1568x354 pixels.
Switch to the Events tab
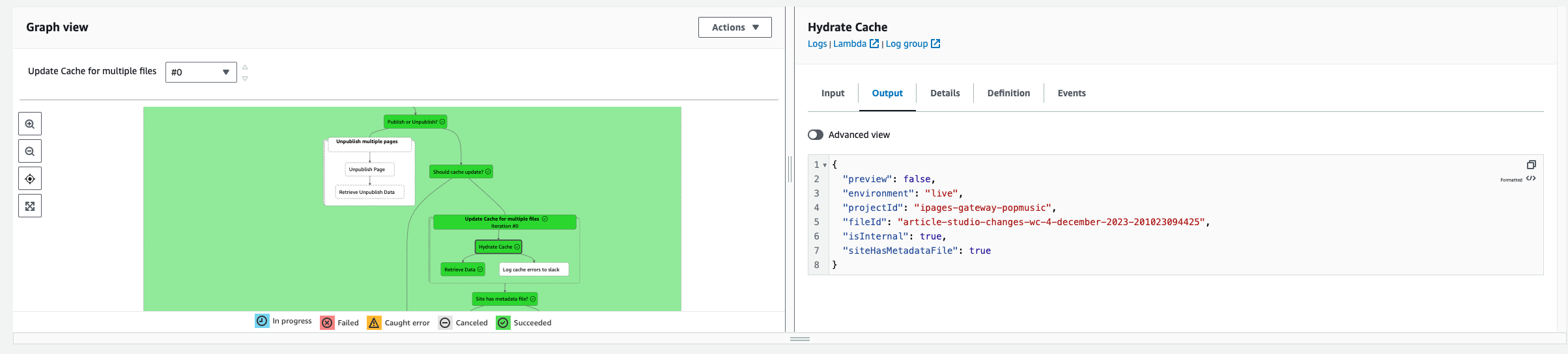[1071, 93]
